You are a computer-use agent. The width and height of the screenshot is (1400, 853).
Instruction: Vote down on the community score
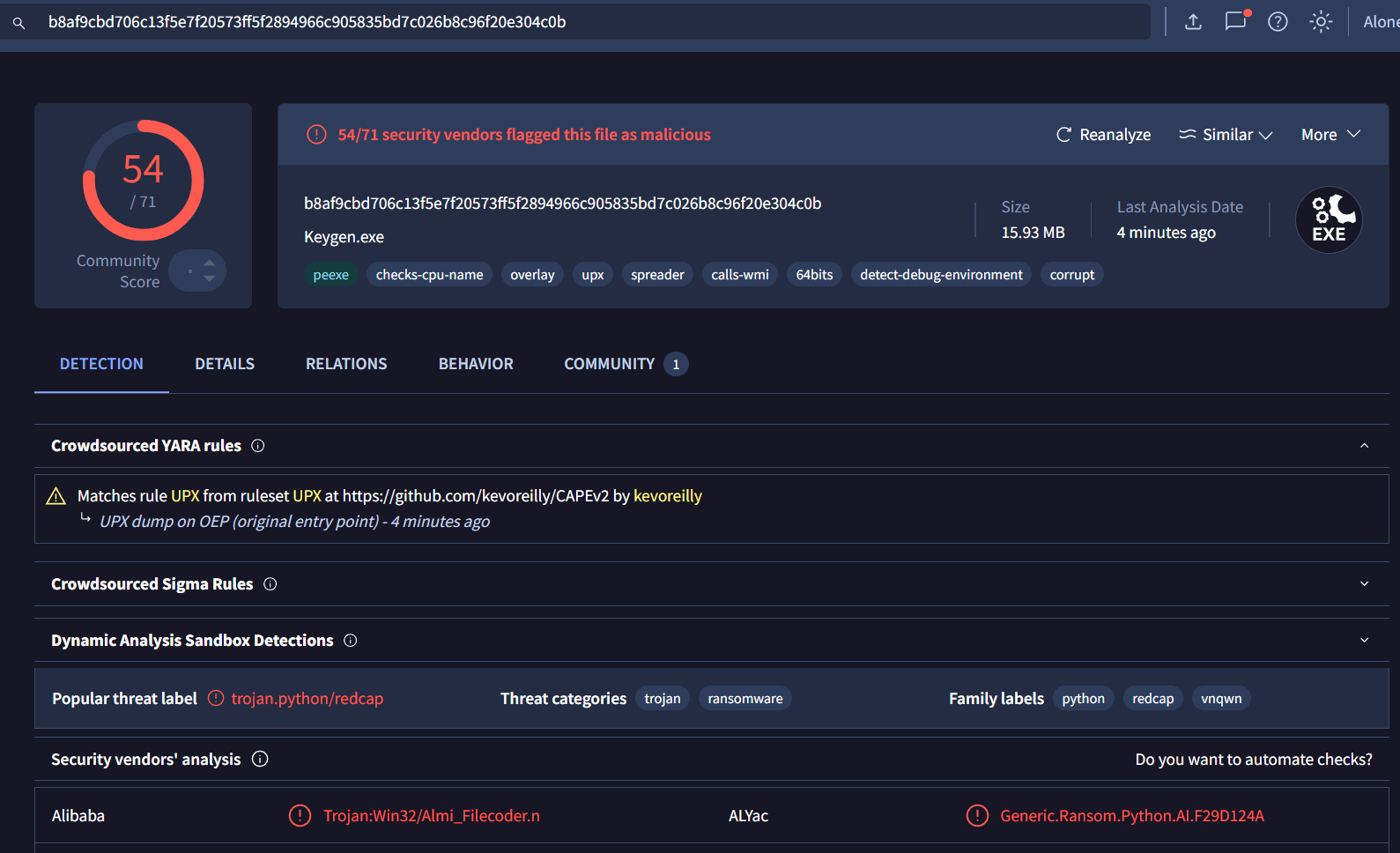[x=209, y=278]
